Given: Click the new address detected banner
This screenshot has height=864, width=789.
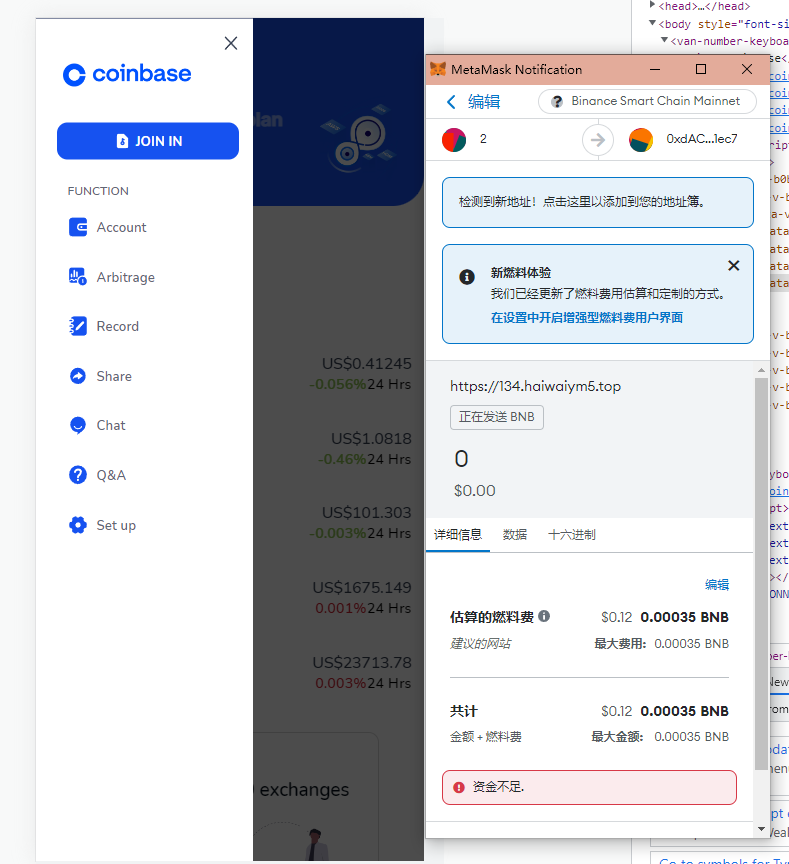Looking at the screenshot, I should coord(597,202).
